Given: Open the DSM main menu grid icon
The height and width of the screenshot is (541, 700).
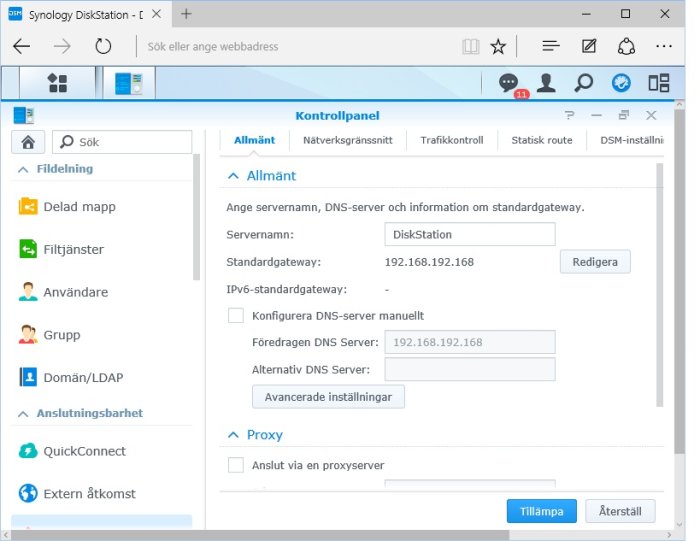Looking at the screenshot, I should coord(57,83).
